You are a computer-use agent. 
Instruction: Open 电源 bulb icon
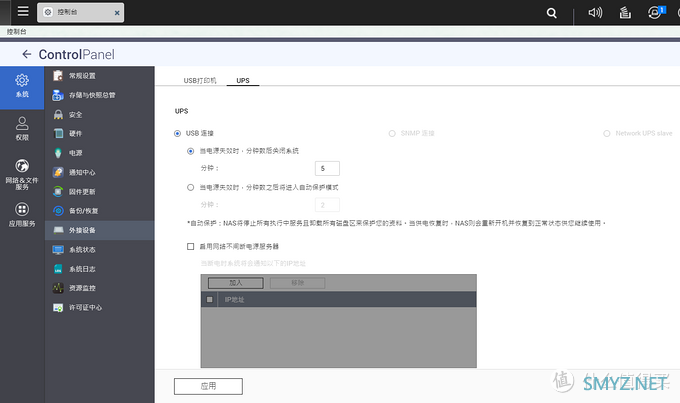[x=58, y=153]
